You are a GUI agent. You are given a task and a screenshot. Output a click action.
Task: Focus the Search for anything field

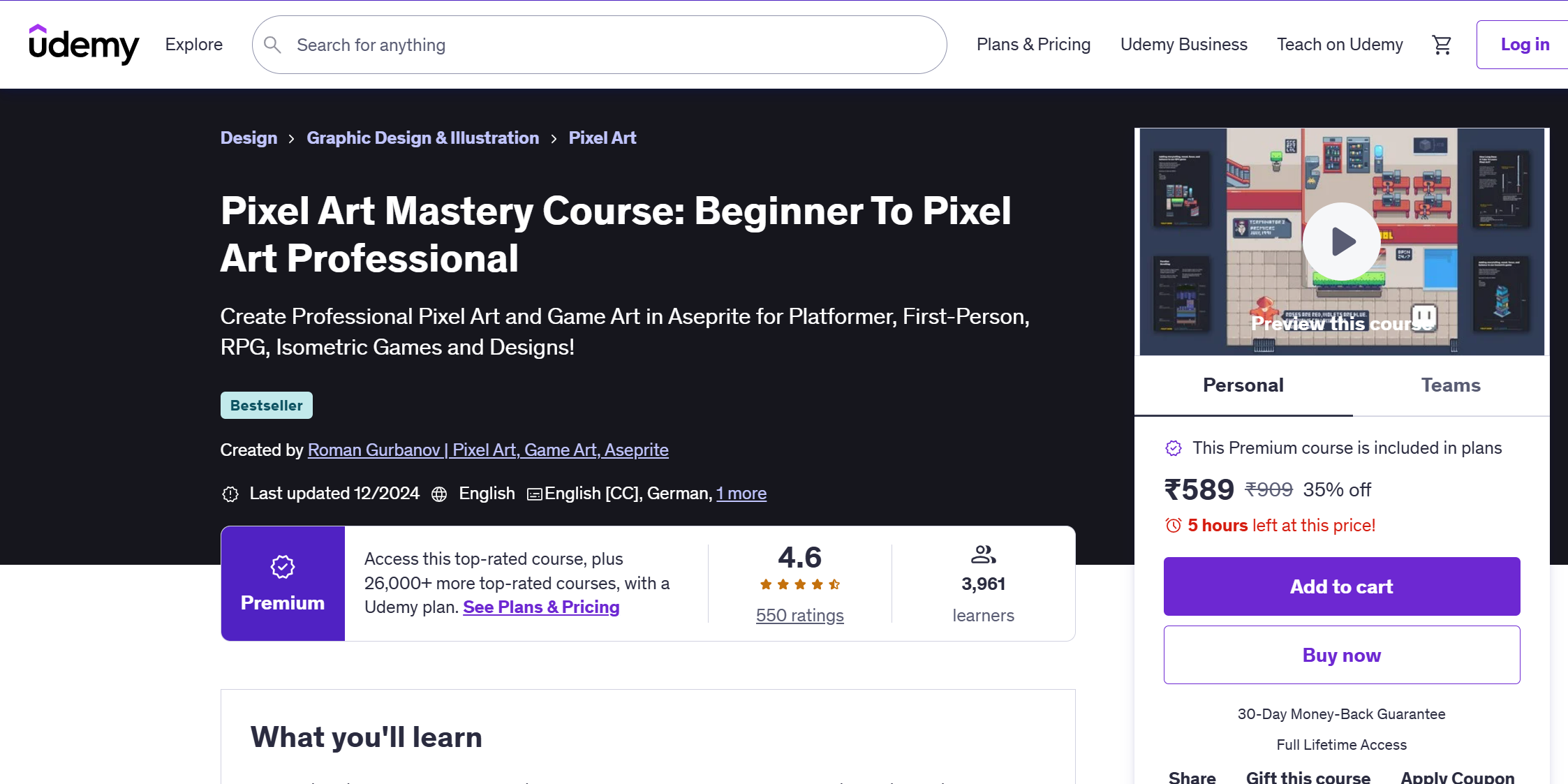[614, 45]
